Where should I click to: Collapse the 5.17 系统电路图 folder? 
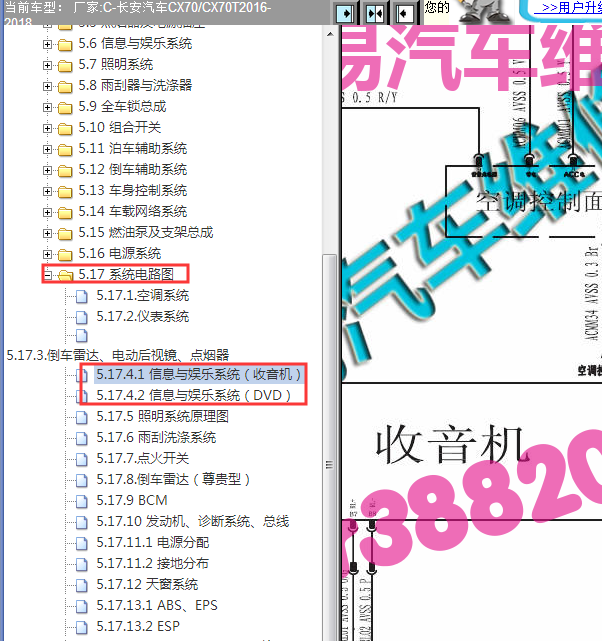47,275
